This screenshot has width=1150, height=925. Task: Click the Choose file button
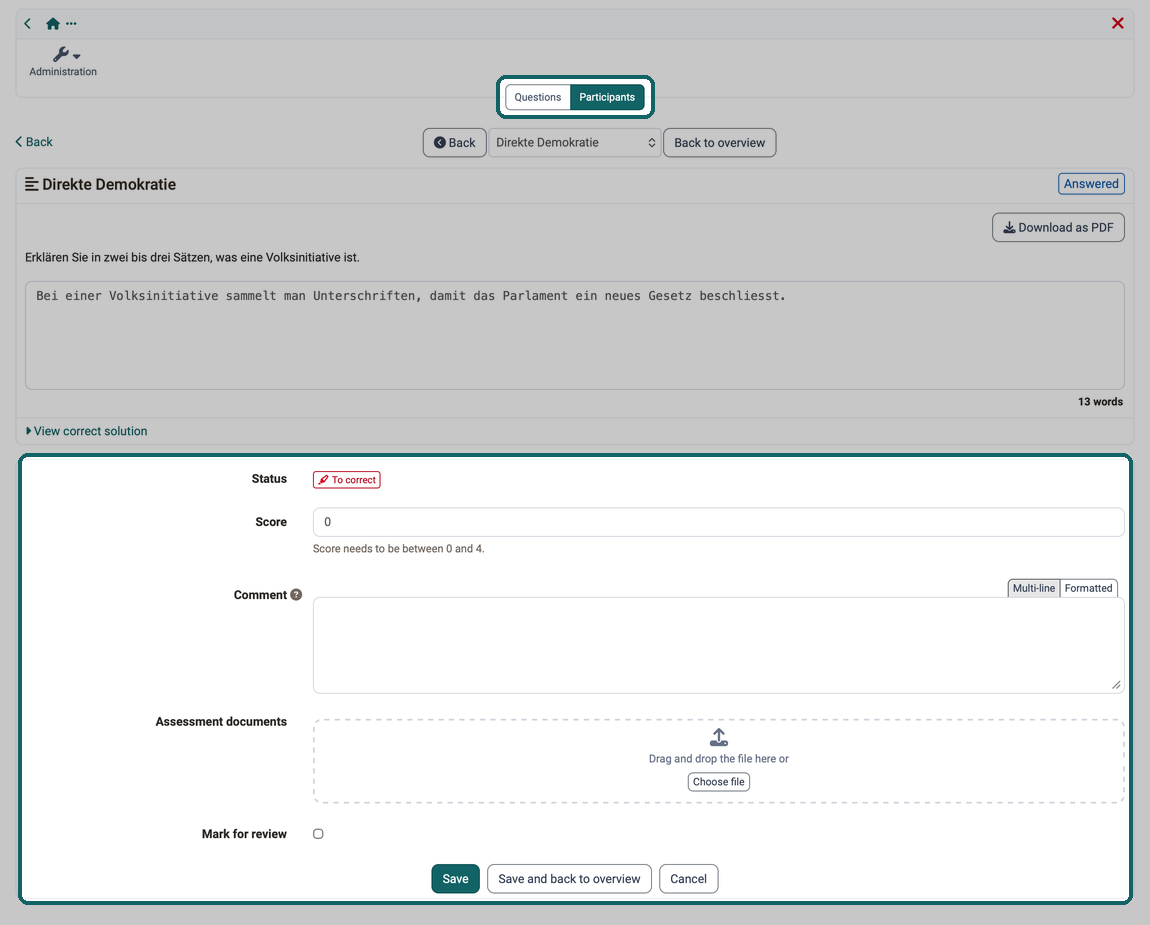coord(719,782)
